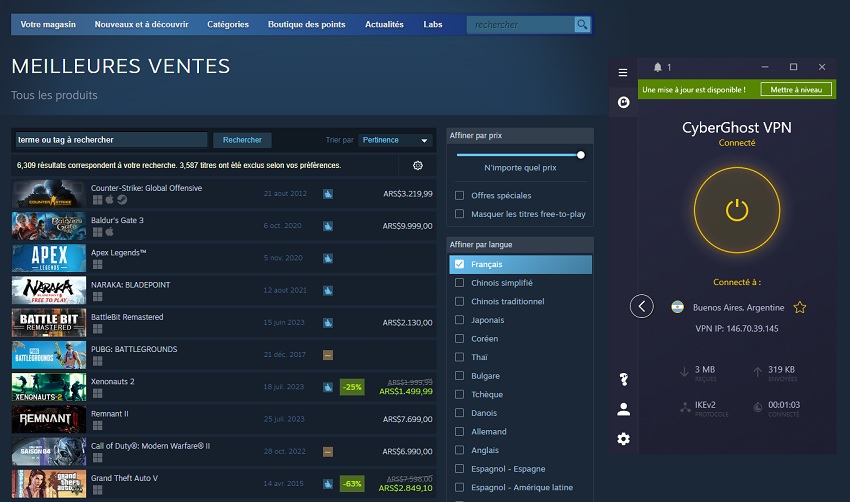This screenshot has width=850, height=502.
Task: Click mixed review icon on PUBG row
Action: (x=328, y=355)
